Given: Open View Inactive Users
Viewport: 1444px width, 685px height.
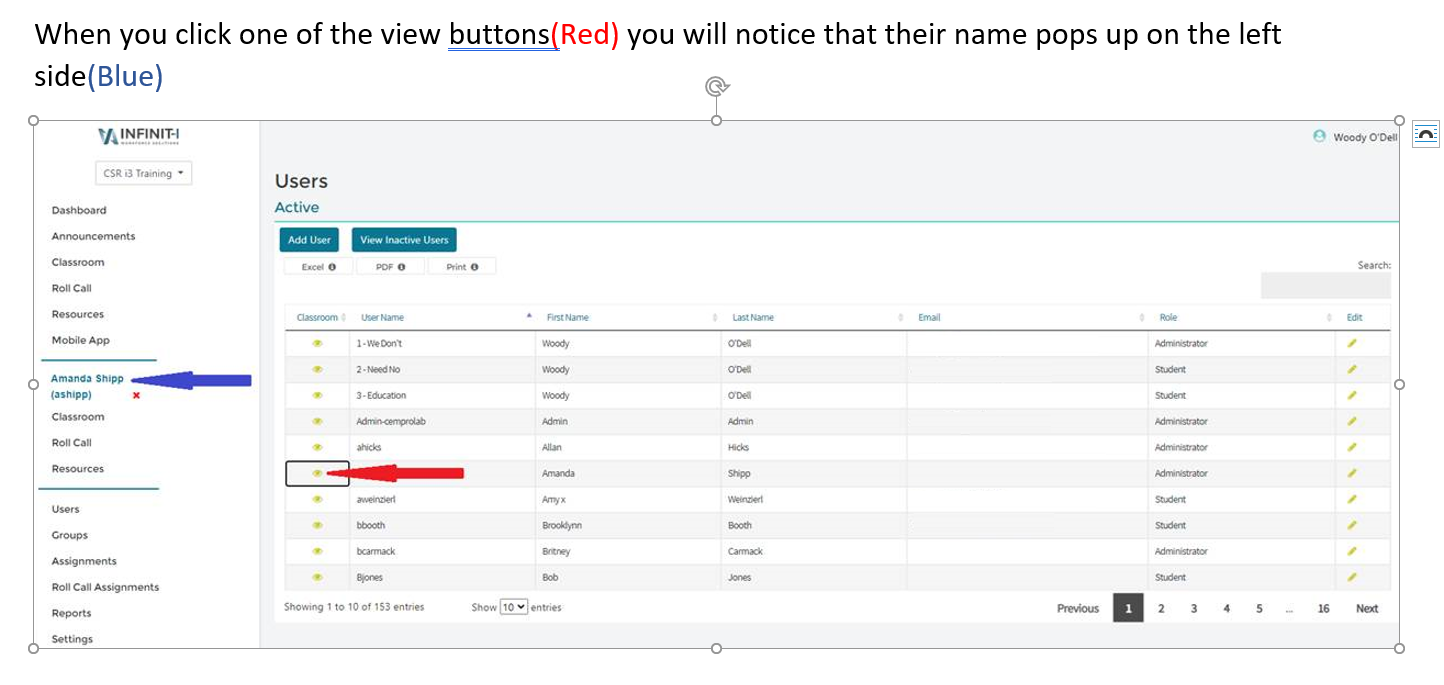Looking at the screenshot, I should [404, 239].
